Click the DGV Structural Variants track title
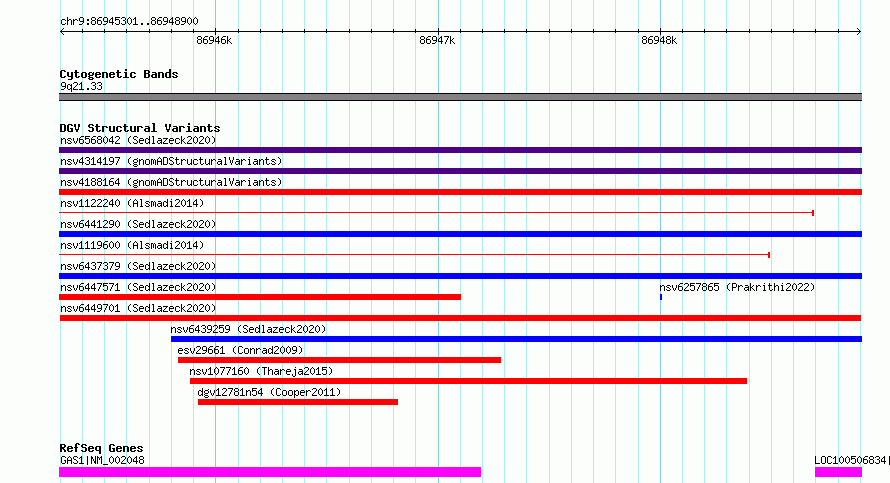This screenshot has width=890, height=483. coord(140,128)
